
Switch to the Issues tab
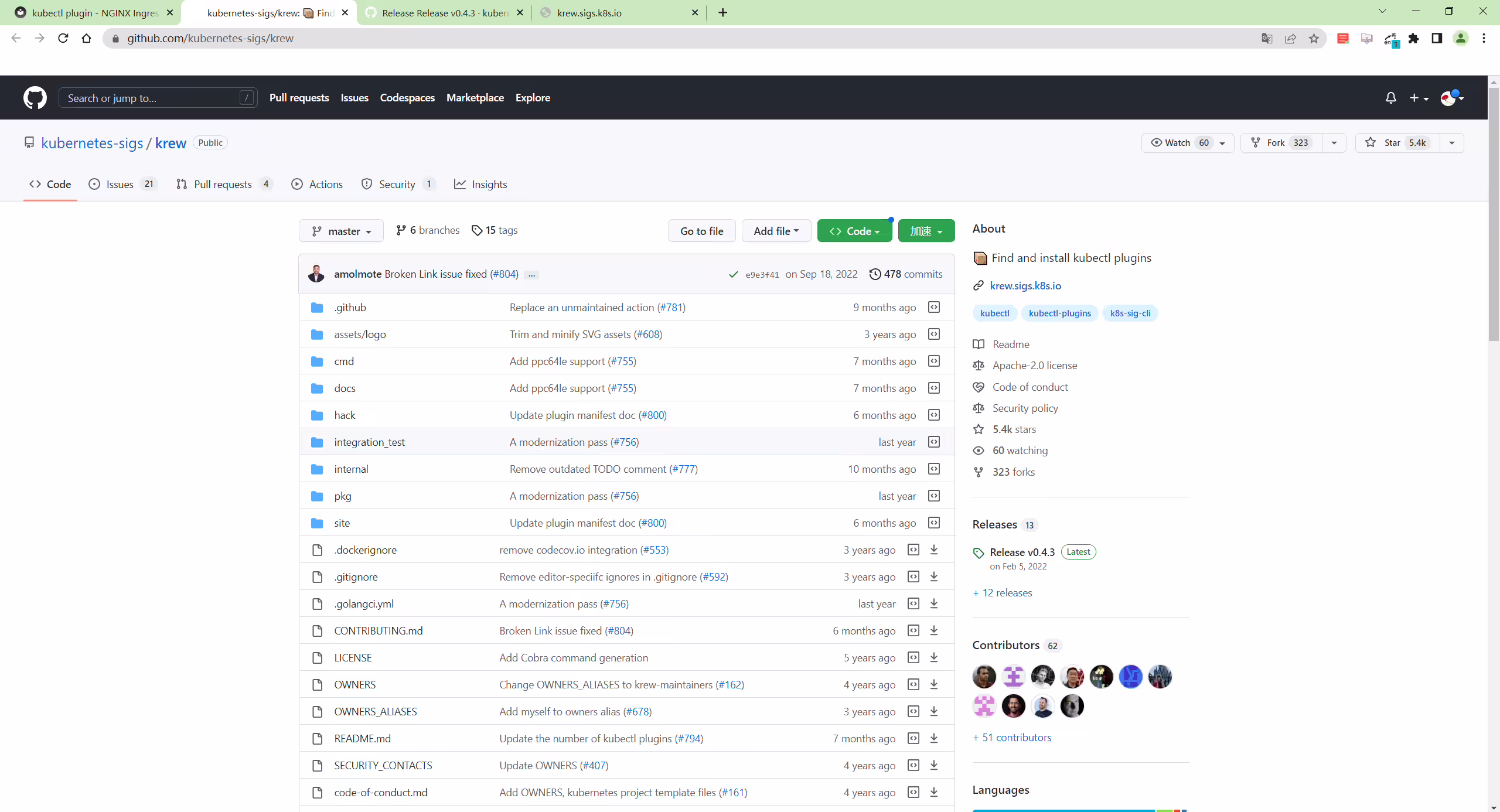122,184
